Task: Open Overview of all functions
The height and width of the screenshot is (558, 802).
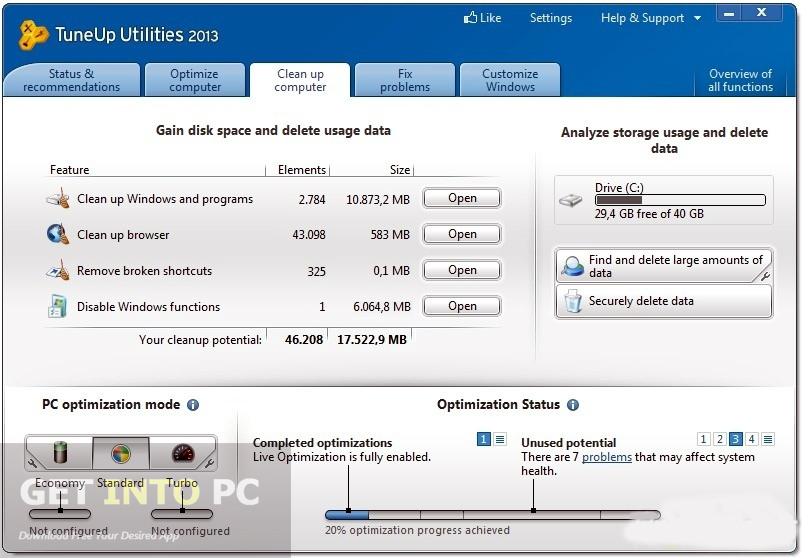Action: tap(740, 80)
